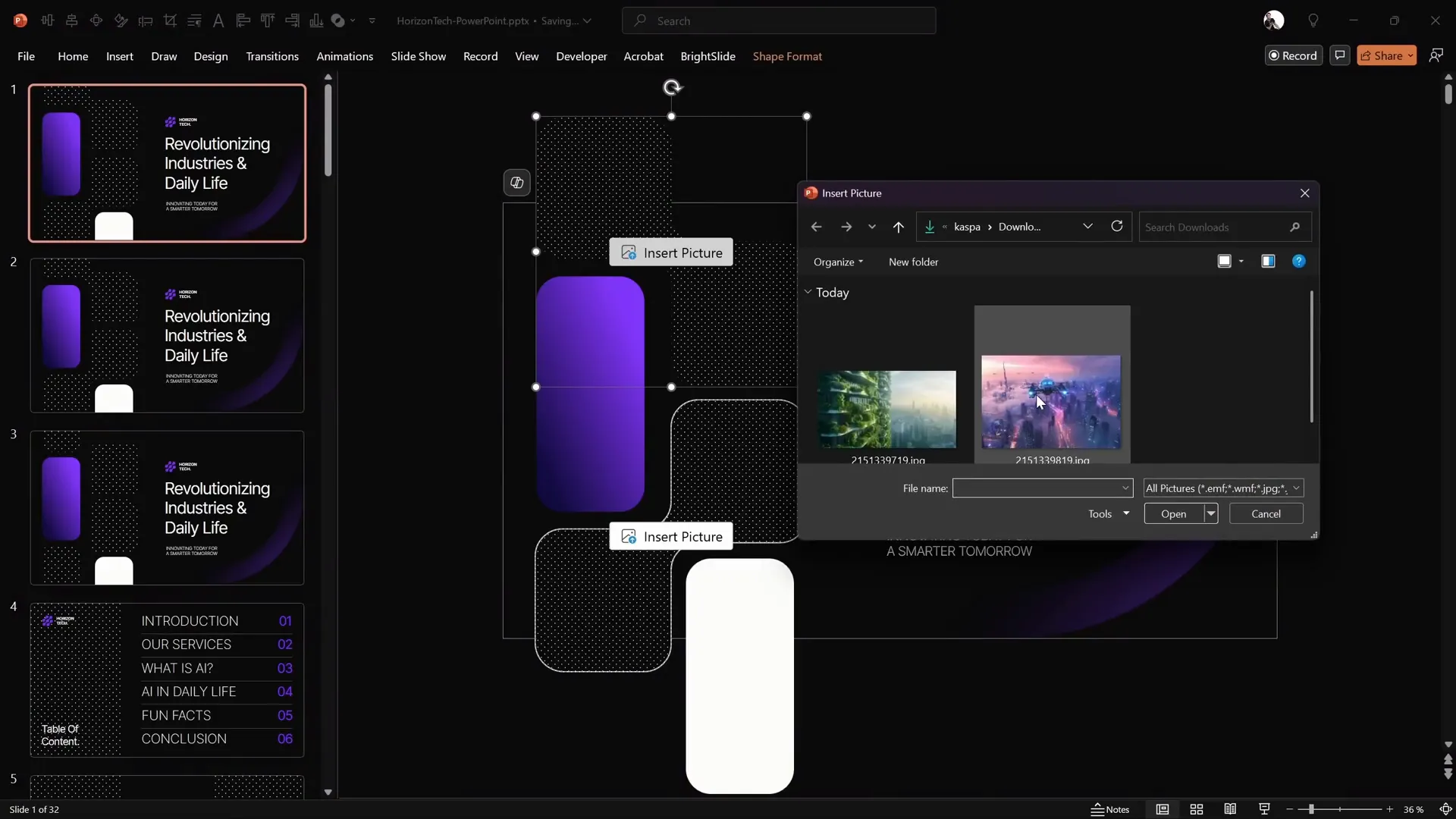Open Help via the question mark icon
This screenshot has height=819, width=1456.
1300,261
